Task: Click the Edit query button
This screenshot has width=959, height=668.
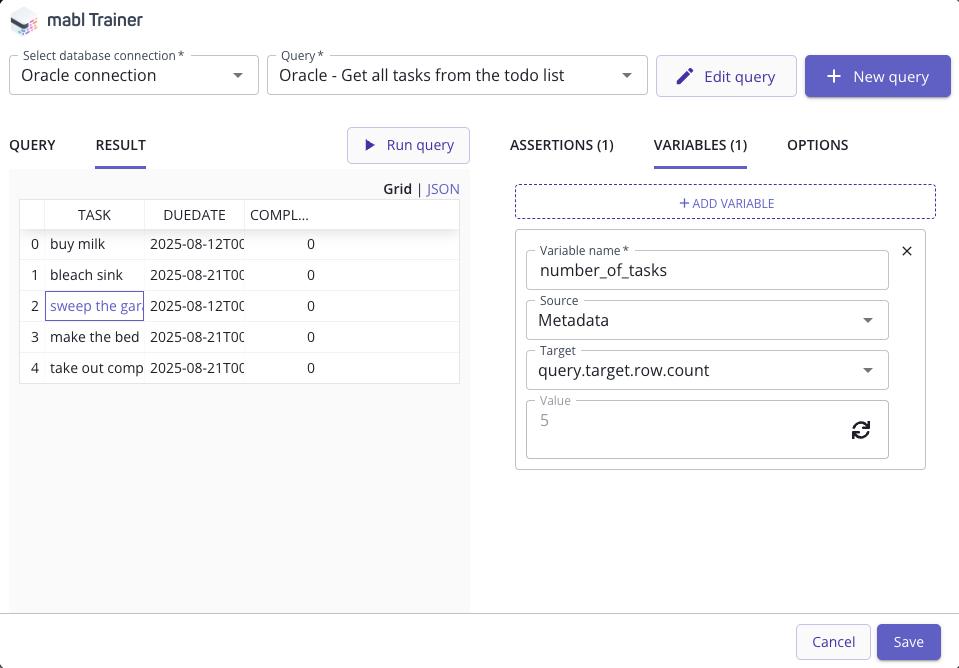Action: pyautogui.click(x=726, y=77)
